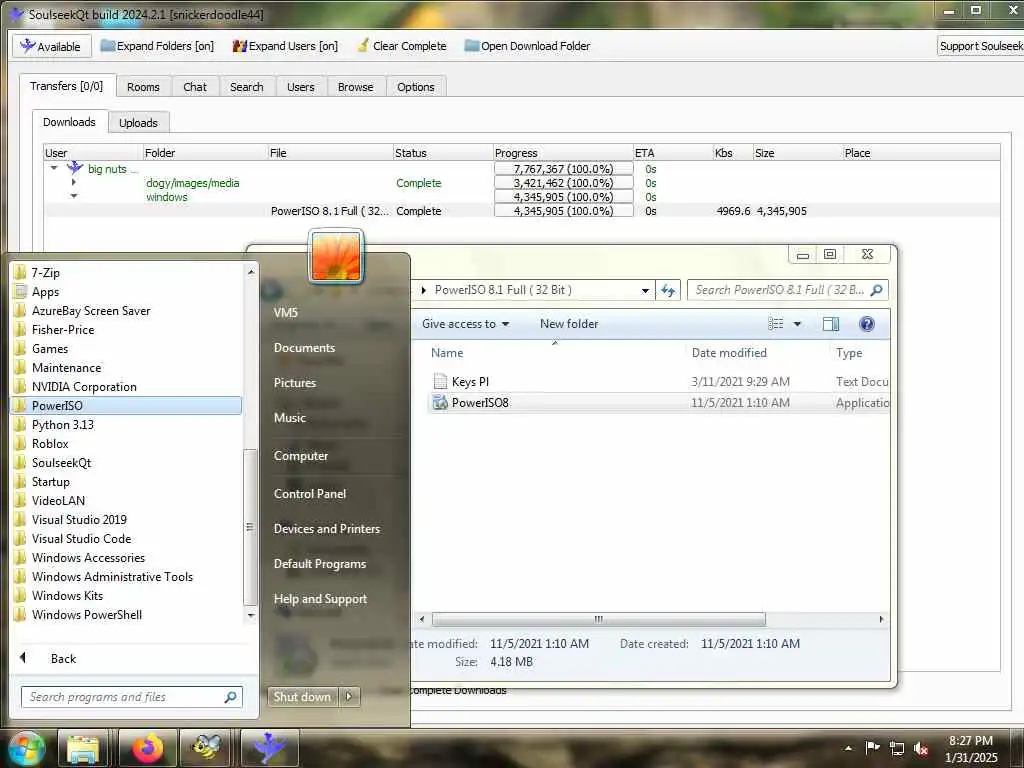1024x768 pixels.
Task: Open the Visual Studio Code folder
Action: click(x=127, y=539)
